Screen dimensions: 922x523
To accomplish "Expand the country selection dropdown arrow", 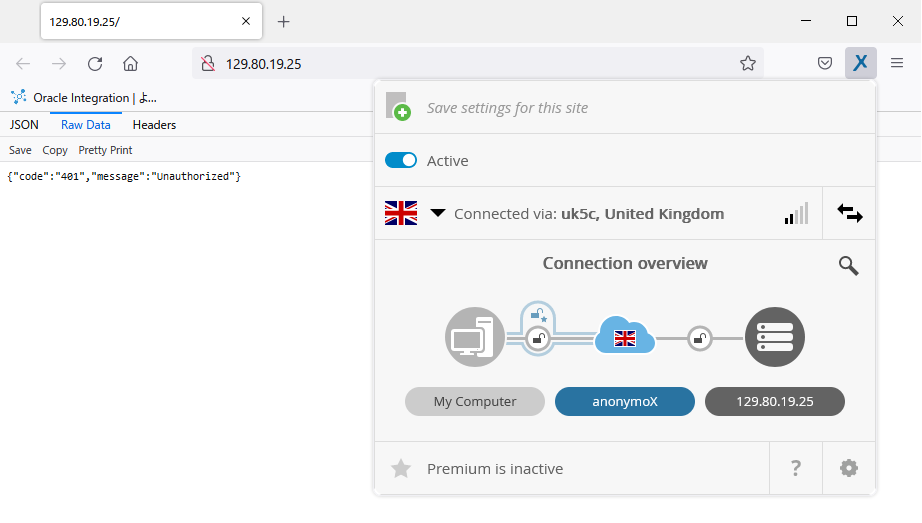I will click(437, 213).
